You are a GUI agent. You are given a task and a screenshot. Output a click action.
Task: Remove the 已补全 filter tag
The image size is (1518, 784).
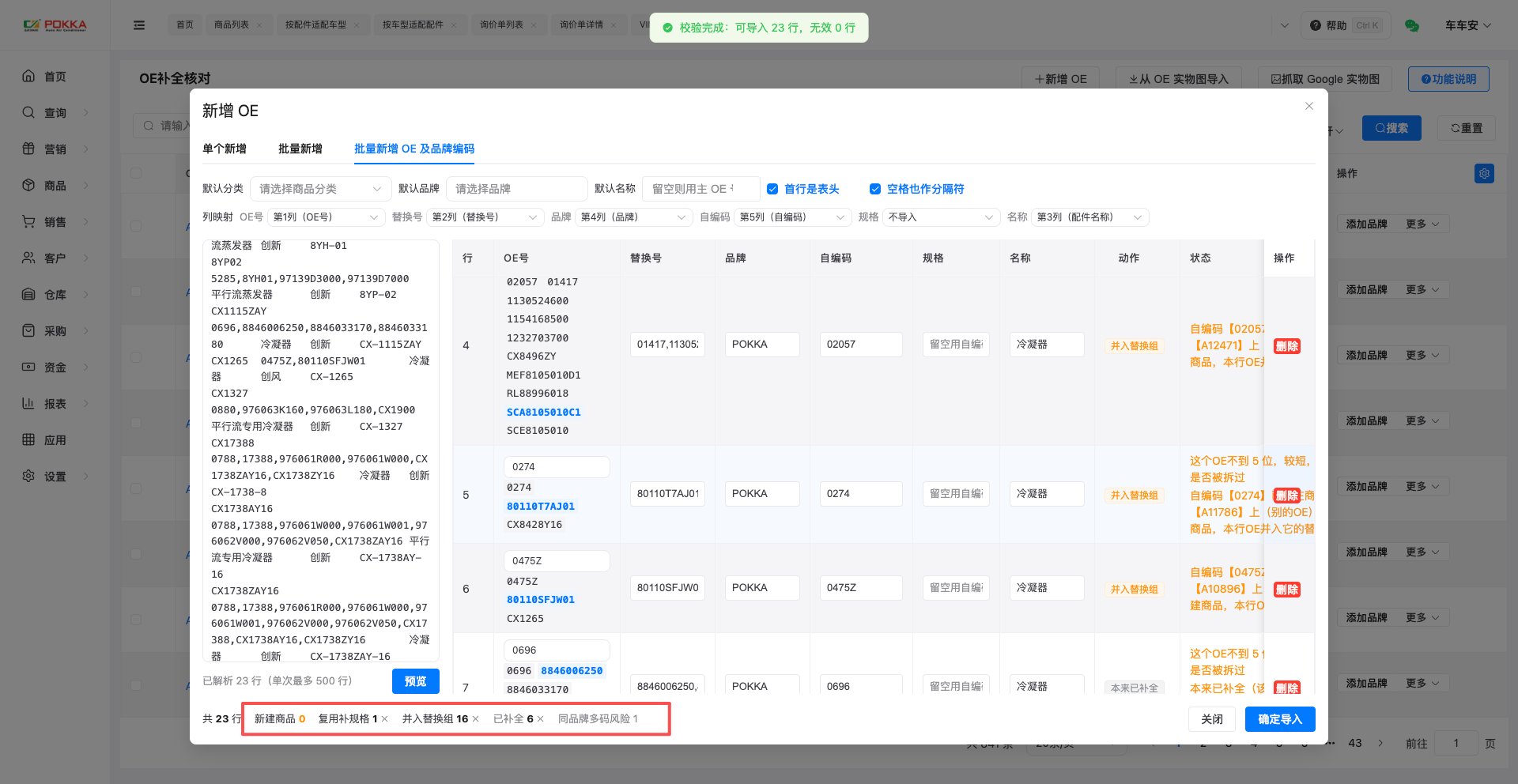(x=541, y=719)
